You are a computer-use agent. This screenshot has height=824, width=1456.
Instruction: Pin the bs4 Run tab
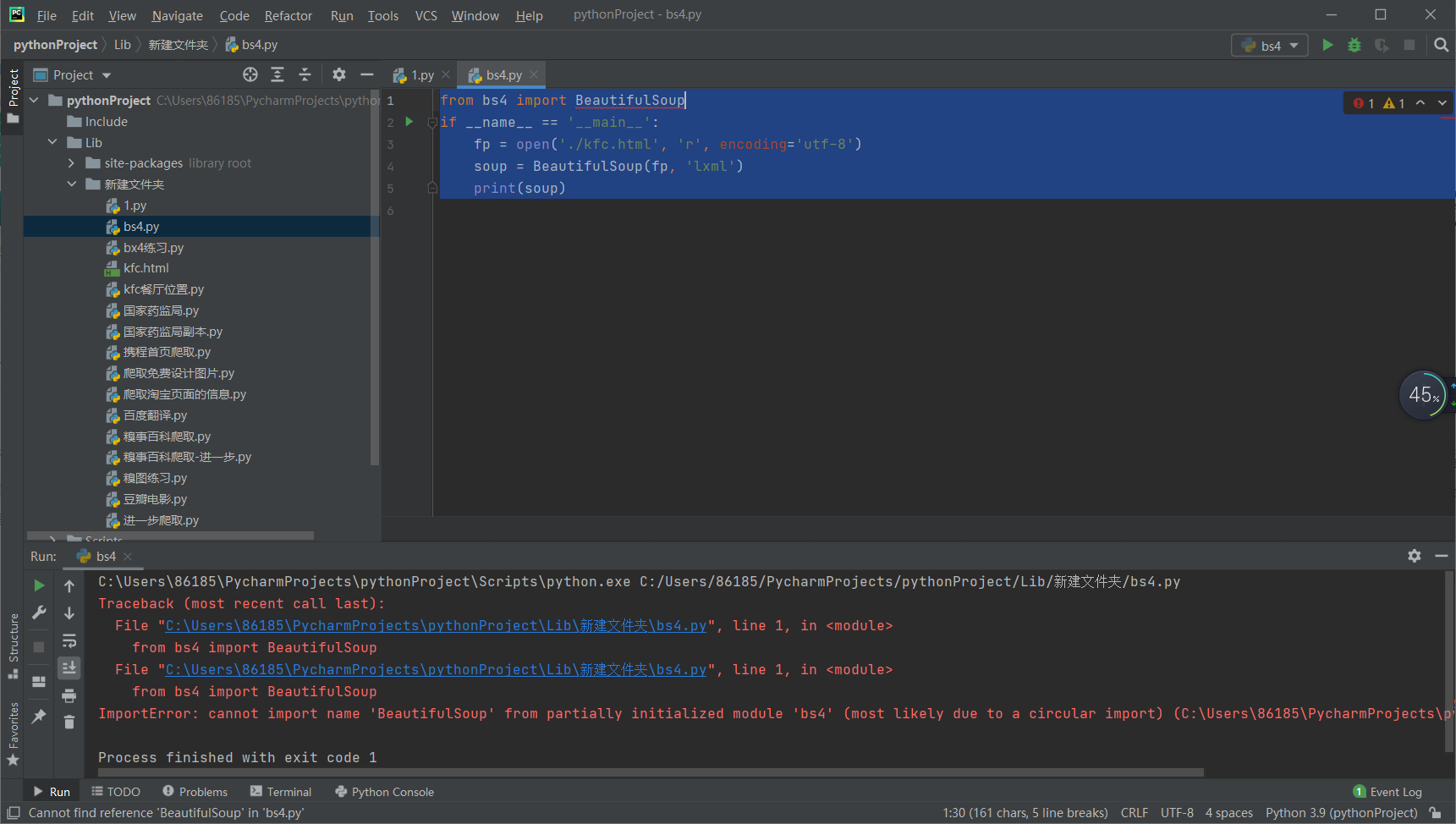click(x=39, y=716)
